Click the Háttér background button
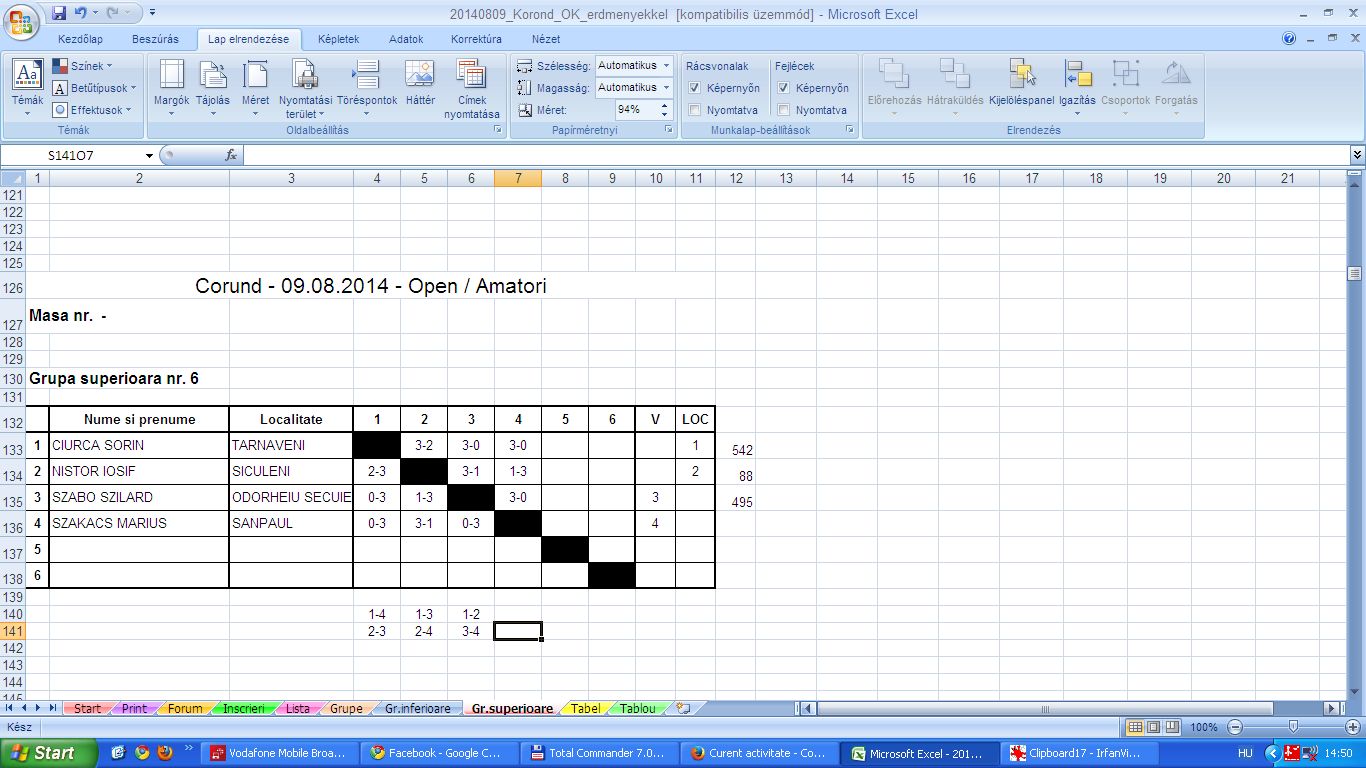 pyautogui.click(x=420, y=85)
